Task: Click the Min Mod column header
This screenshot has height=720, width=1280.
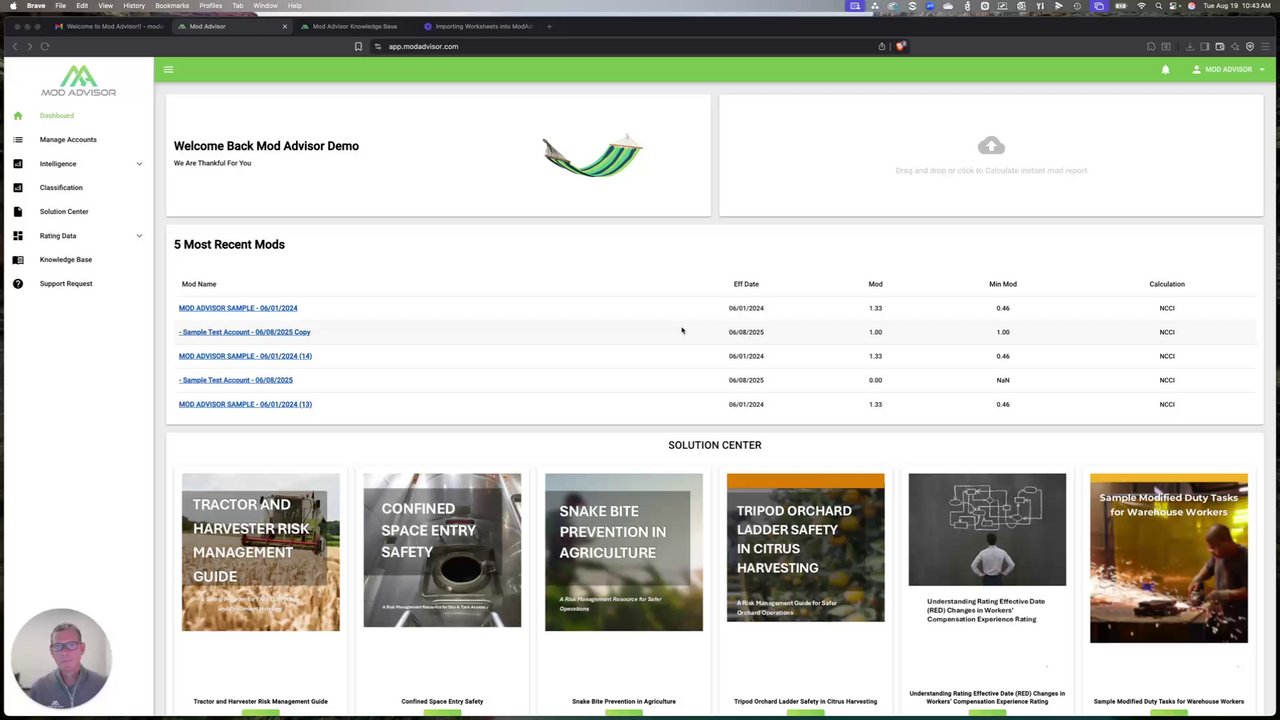Action: click(1003, 284)
